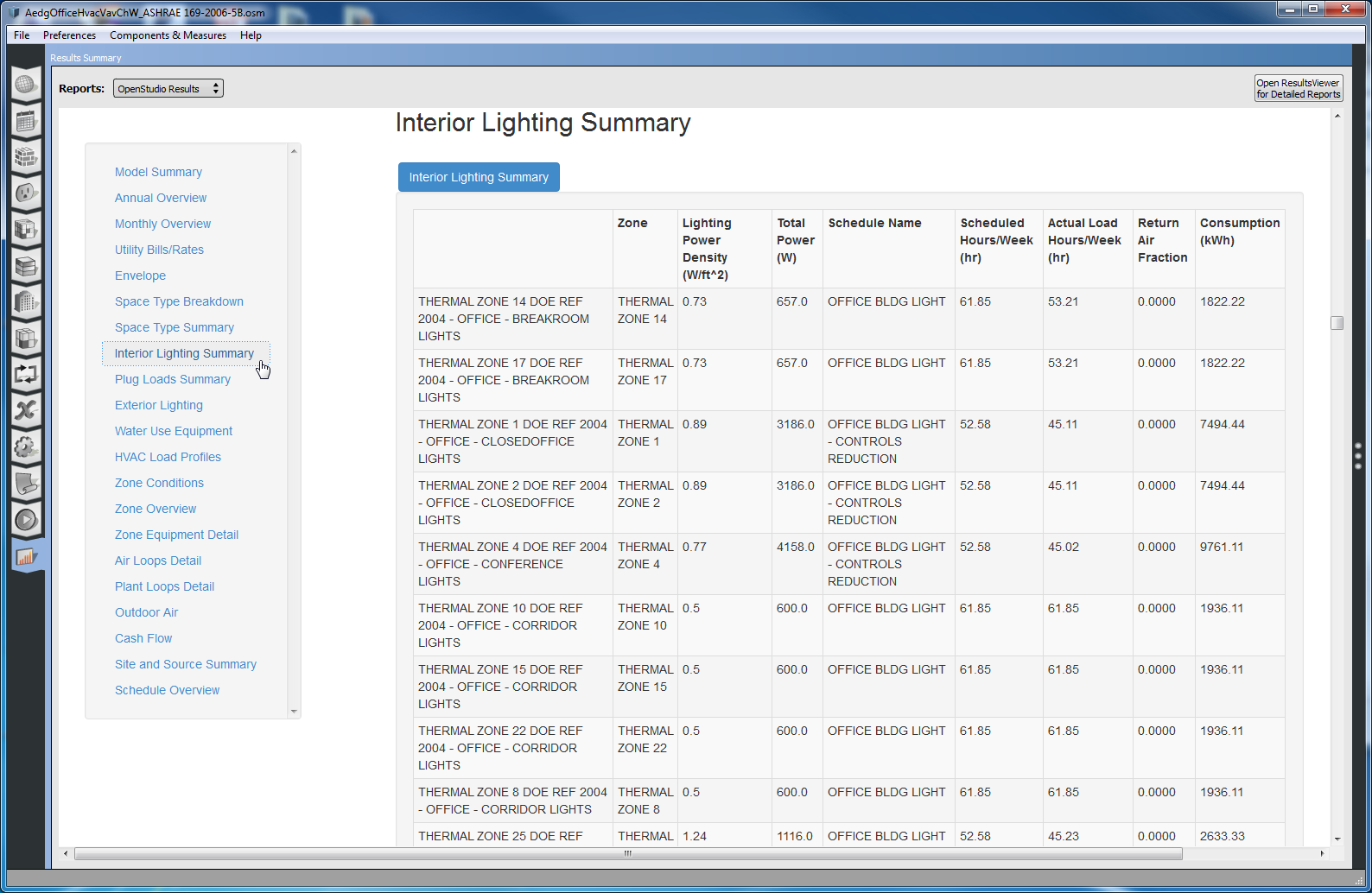
Task: Select the blue Interior Lighting Summary tab
Action: point(479,177)
